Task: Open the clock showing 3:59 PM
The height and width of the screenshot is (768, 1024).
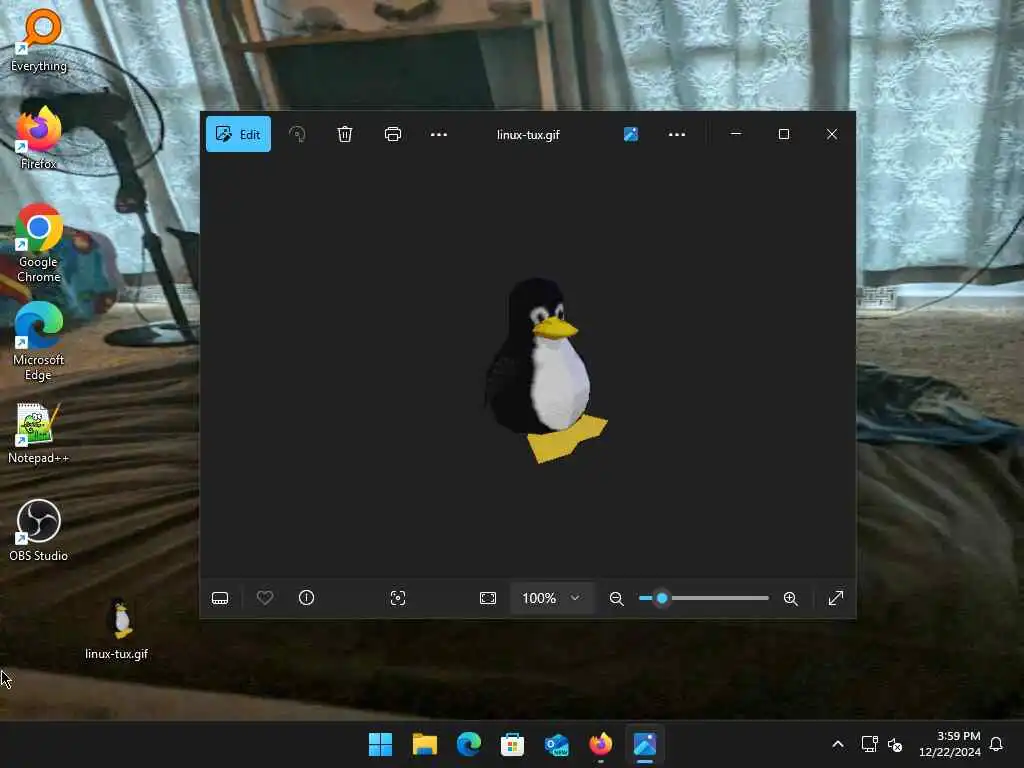Action: tap(950, 744)
